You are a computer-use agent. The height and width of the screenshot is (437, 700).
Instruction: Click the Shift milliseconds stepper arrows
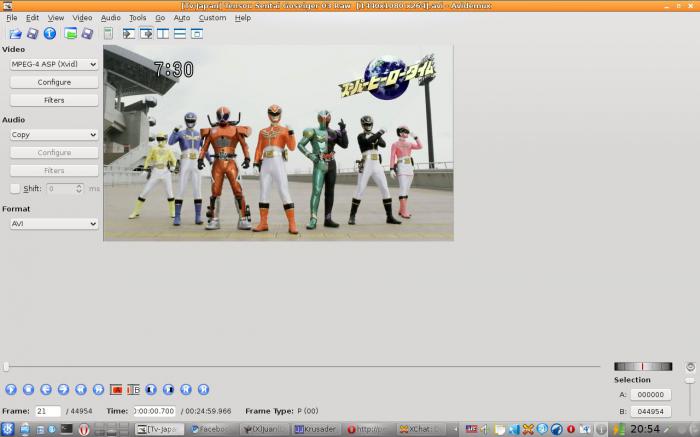pos(79,189)
